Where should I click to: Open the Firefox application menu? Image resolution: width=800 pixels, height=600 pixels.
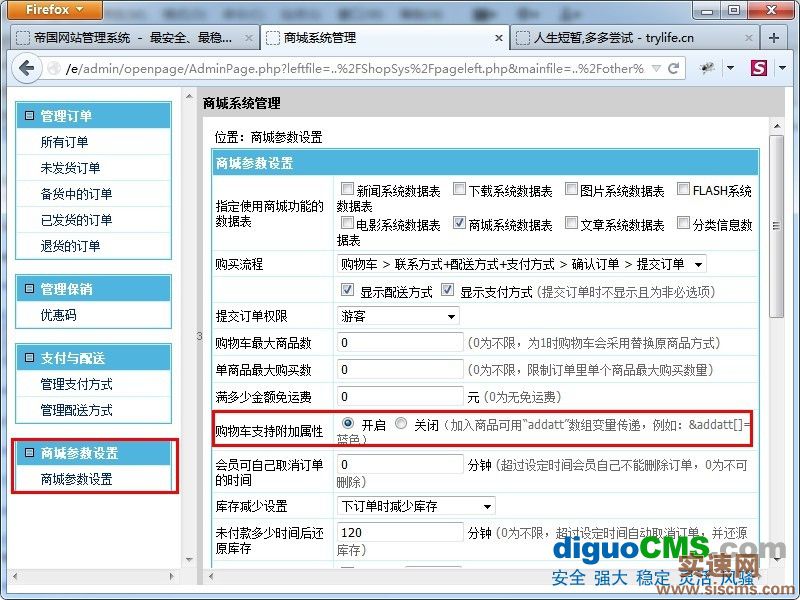(54, 9)
